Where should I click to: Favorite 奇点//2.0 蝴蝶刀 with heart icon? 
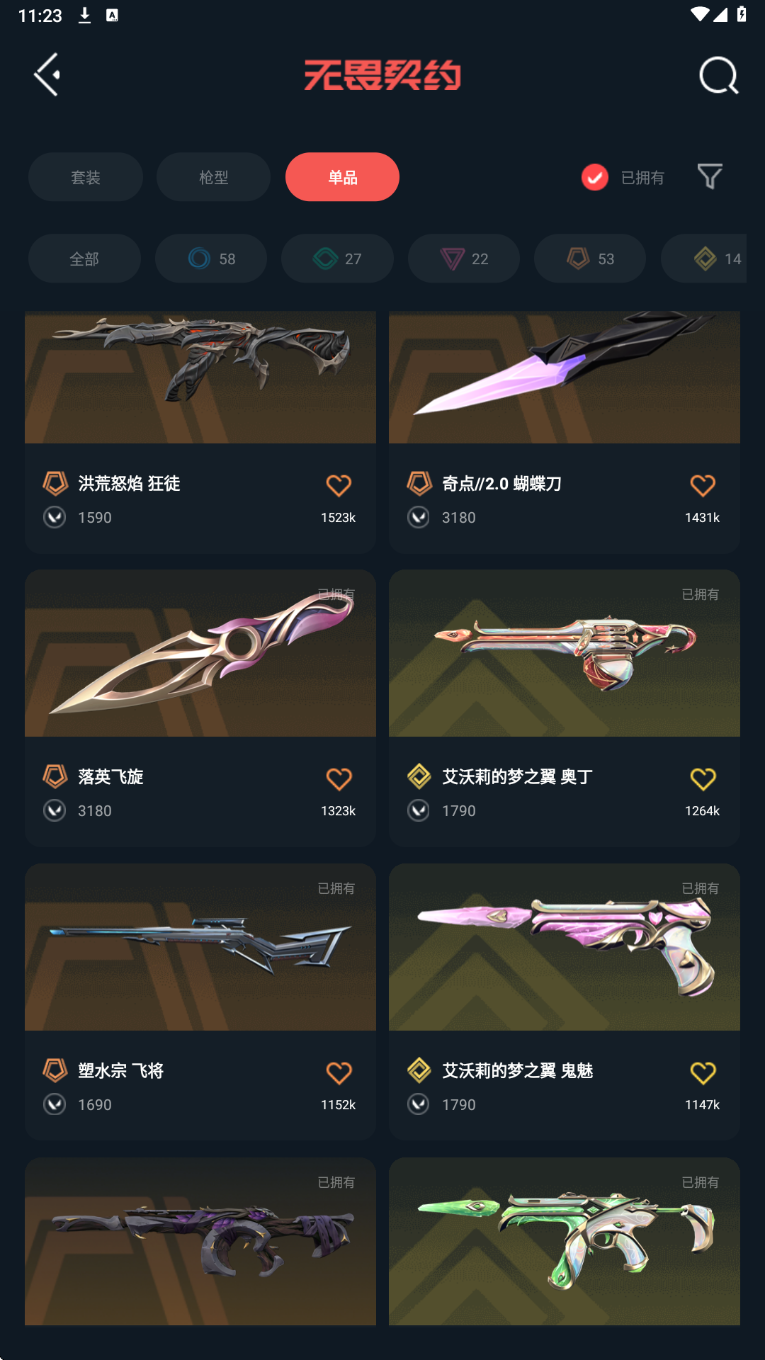(x=703, y=485)
